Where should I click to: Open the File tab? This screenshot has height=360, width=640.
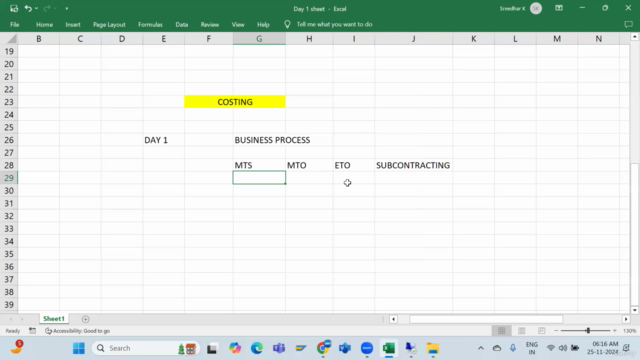point(15,24)
